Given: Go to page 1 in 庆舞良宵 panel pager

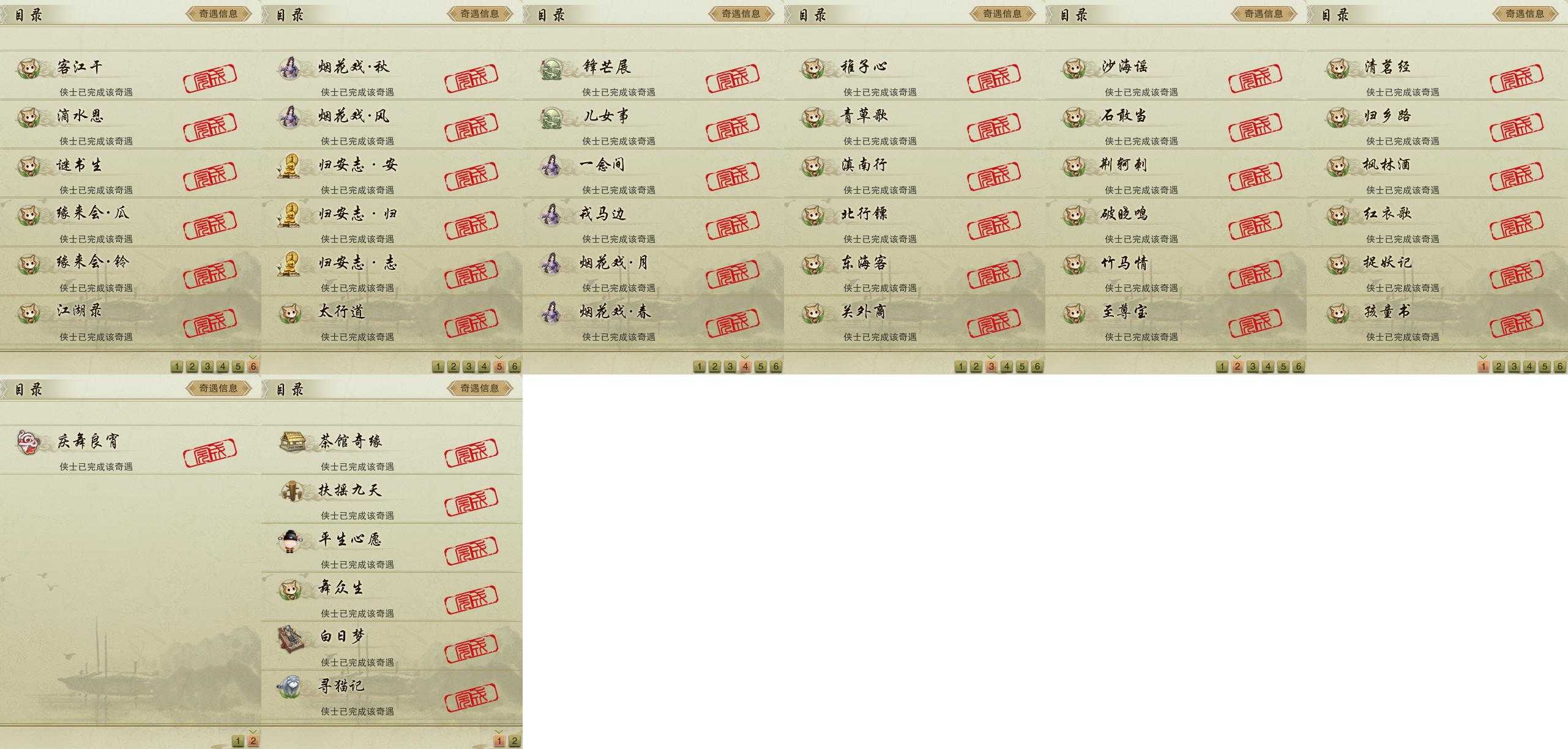Looking at the screenshot, I should coord(238,741).
